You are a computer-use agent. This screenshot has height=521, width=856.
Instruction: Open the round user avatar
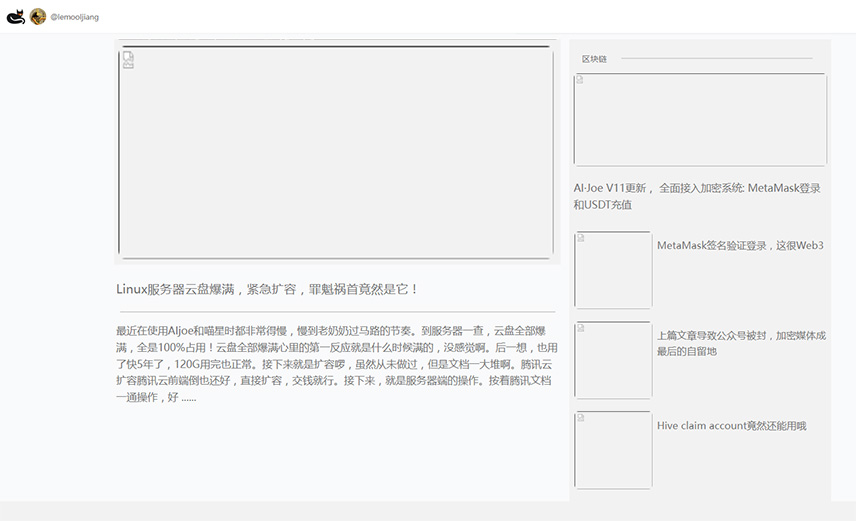(38, 17)
